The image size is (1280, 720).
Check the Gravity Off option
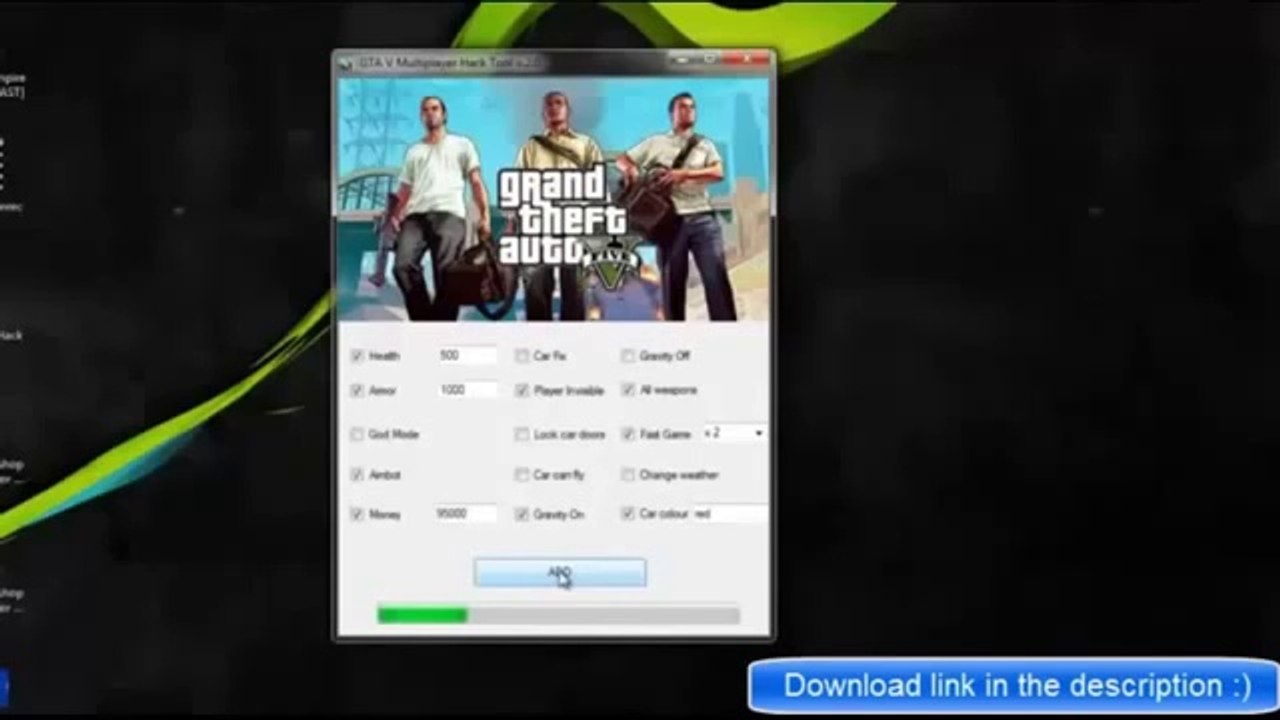point(628,356)
